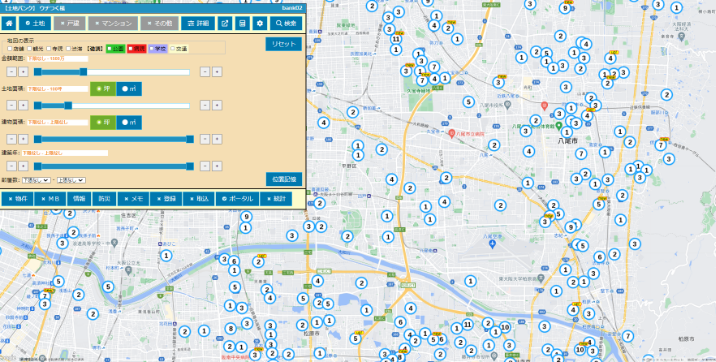Click the price range slider's right handle
The image size is (716, 362).
click(83, 72)
